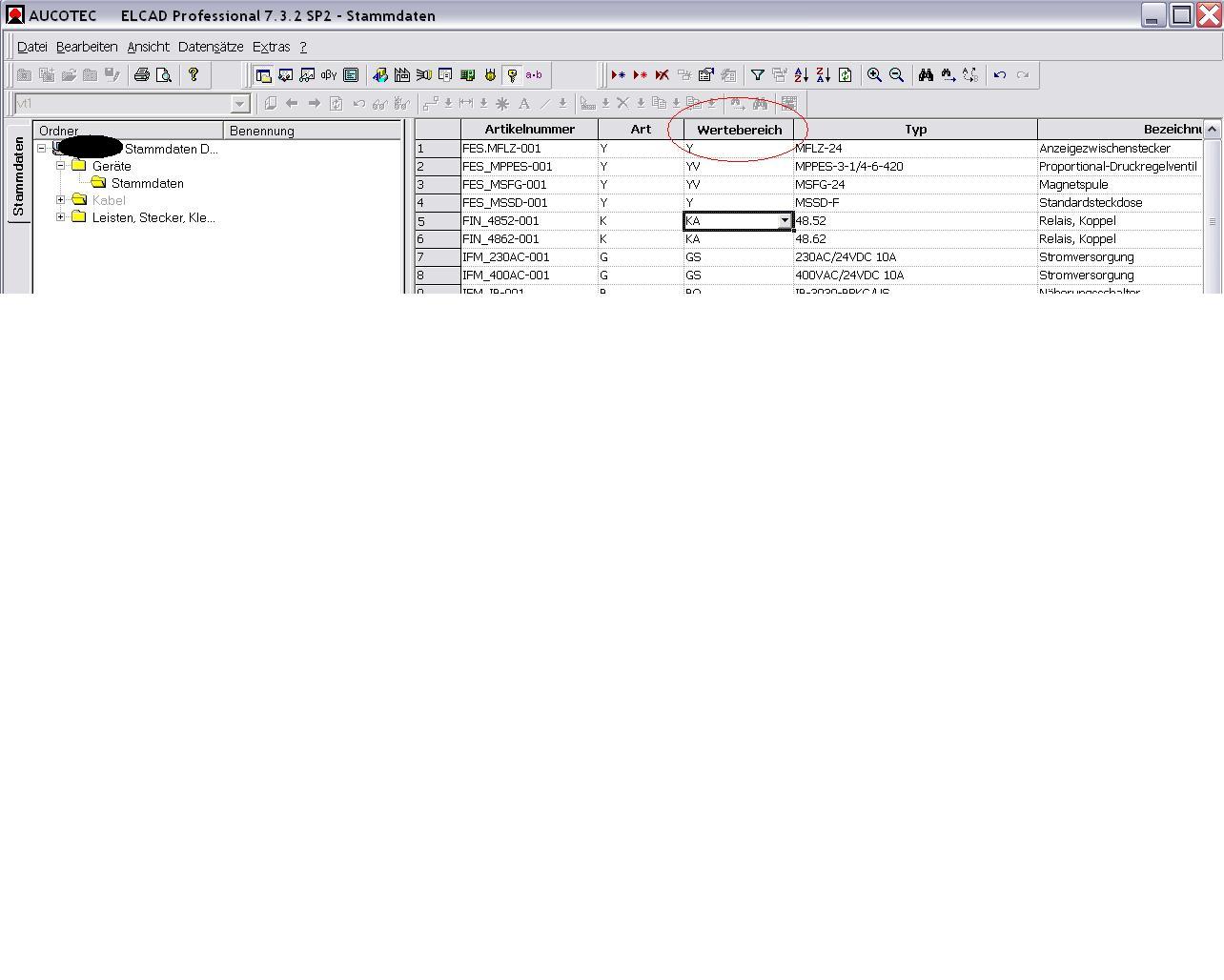Click cell Standardsteckdose
The image size is (1224, 980).
click(x=1120, y=202)
